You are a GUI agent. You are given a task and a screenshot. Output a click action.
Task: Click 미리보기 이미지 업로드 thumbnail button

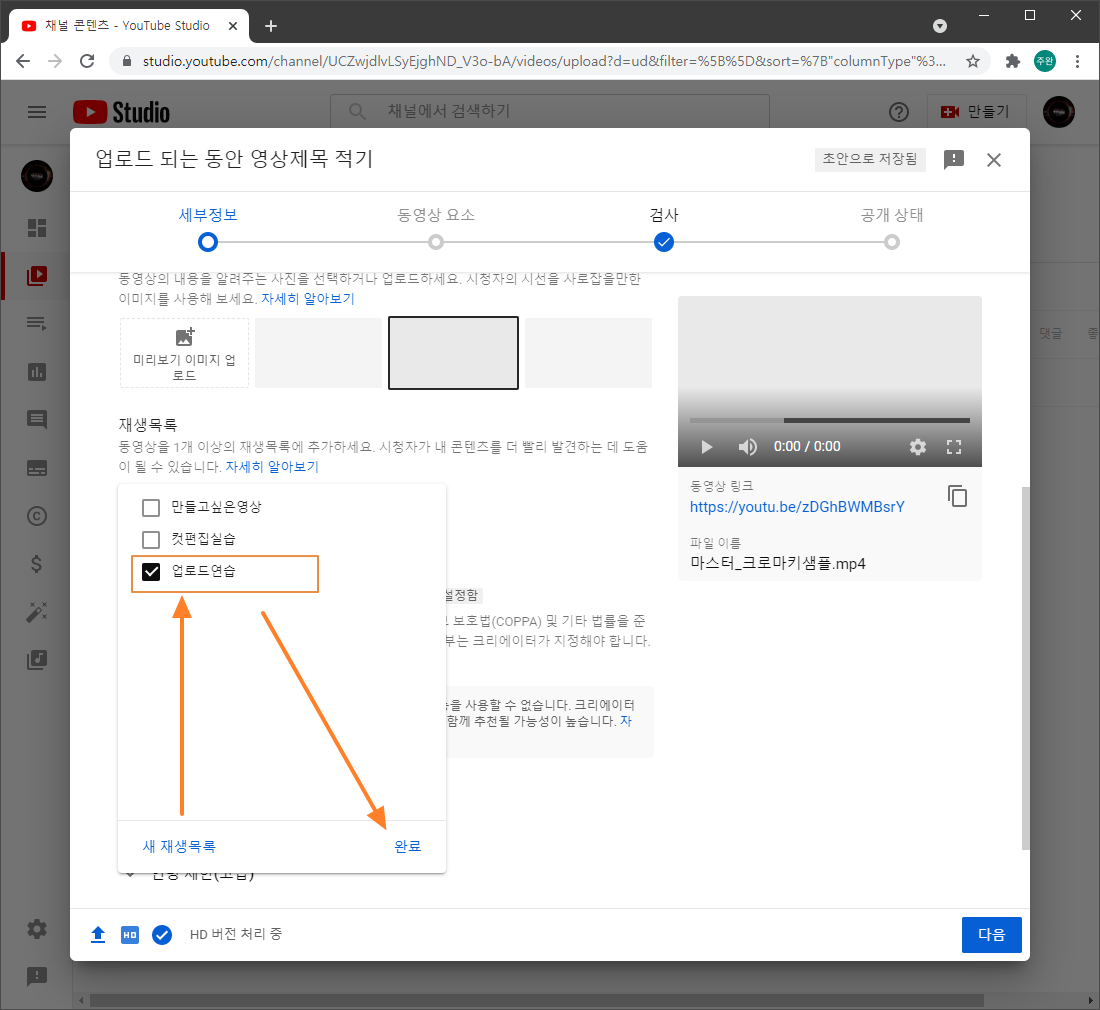pos(185,354)
